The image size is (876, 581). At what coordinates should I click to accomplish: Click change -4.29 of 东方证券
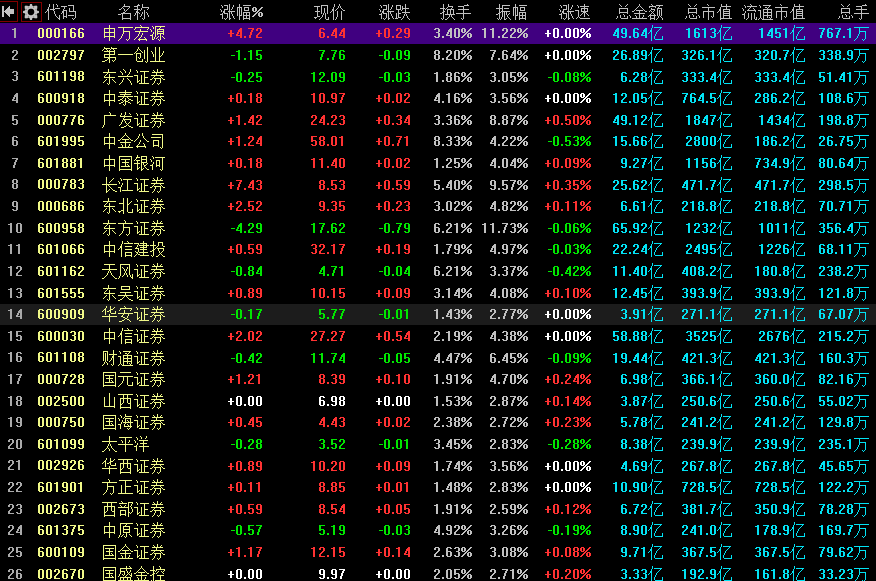click(x=246, y=228)
